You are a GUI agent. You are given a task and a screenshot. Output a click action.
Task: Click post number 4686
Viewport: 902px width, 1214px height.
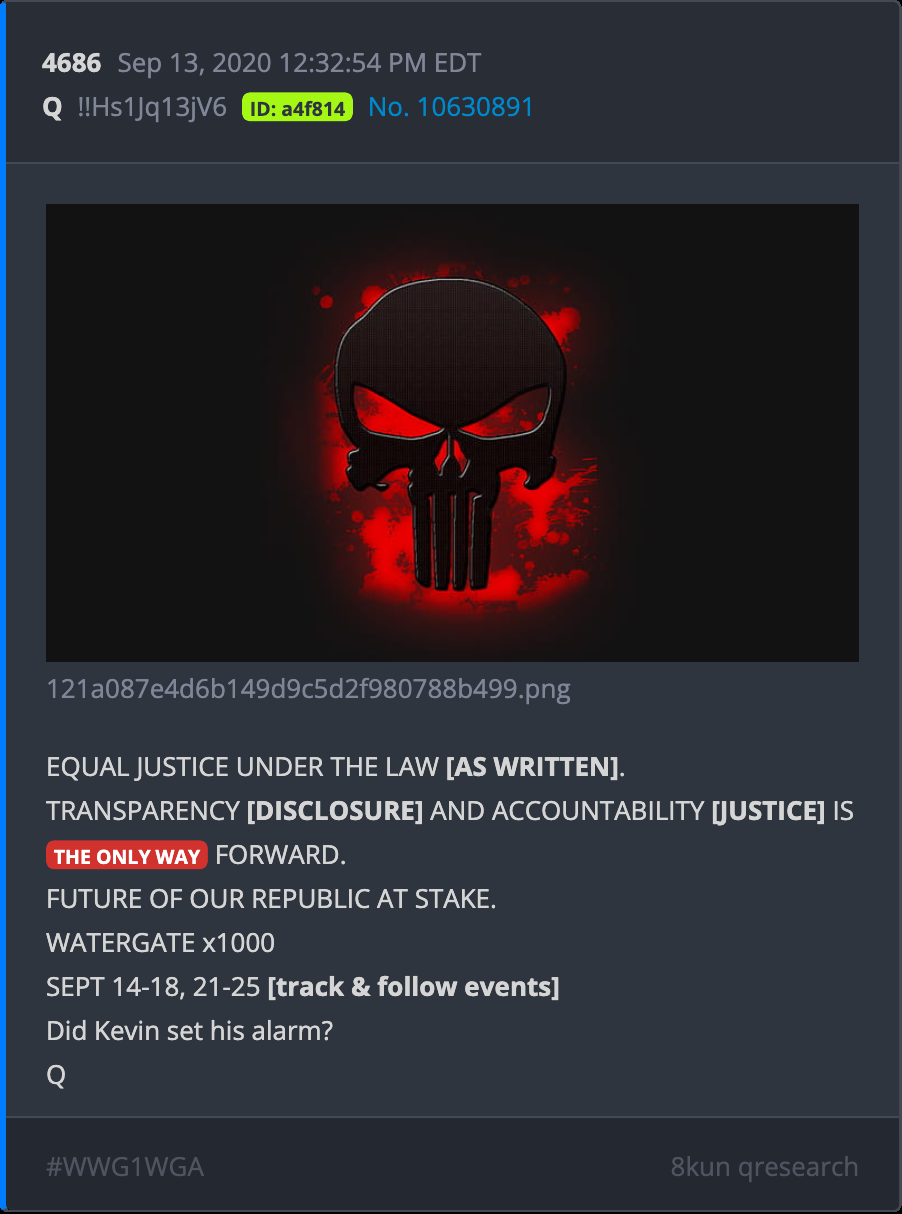coord(72,64)
